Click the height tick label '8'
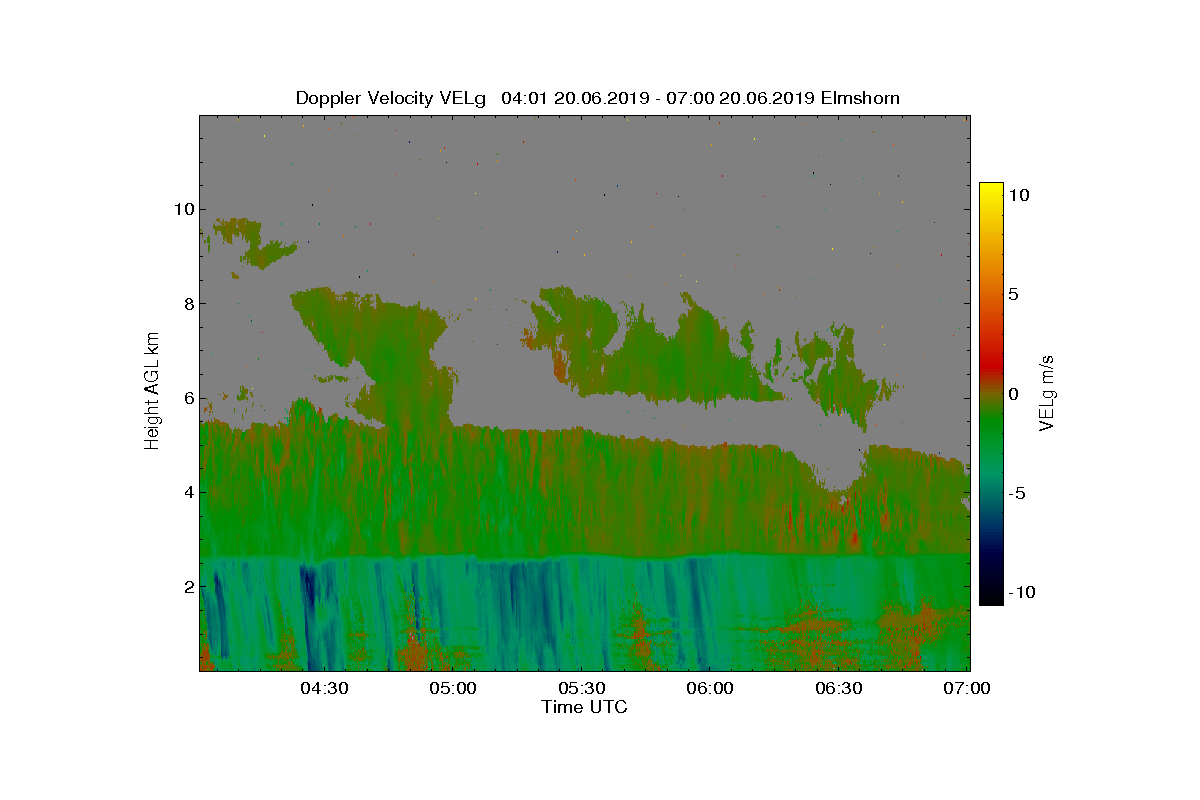This screenshot has width=1200, height=800. [187, 304]
